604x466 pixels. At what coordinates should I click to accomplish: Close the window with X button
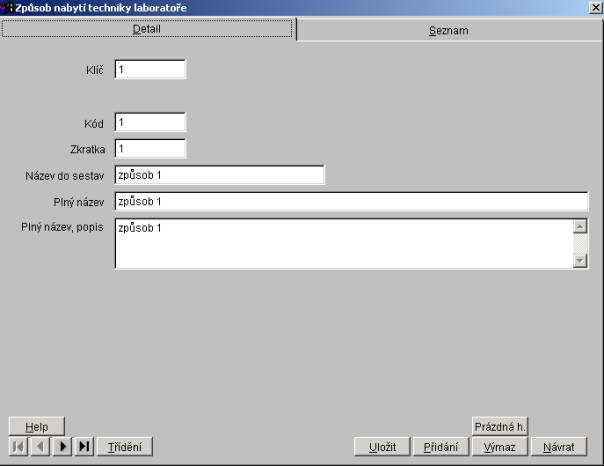595,8
